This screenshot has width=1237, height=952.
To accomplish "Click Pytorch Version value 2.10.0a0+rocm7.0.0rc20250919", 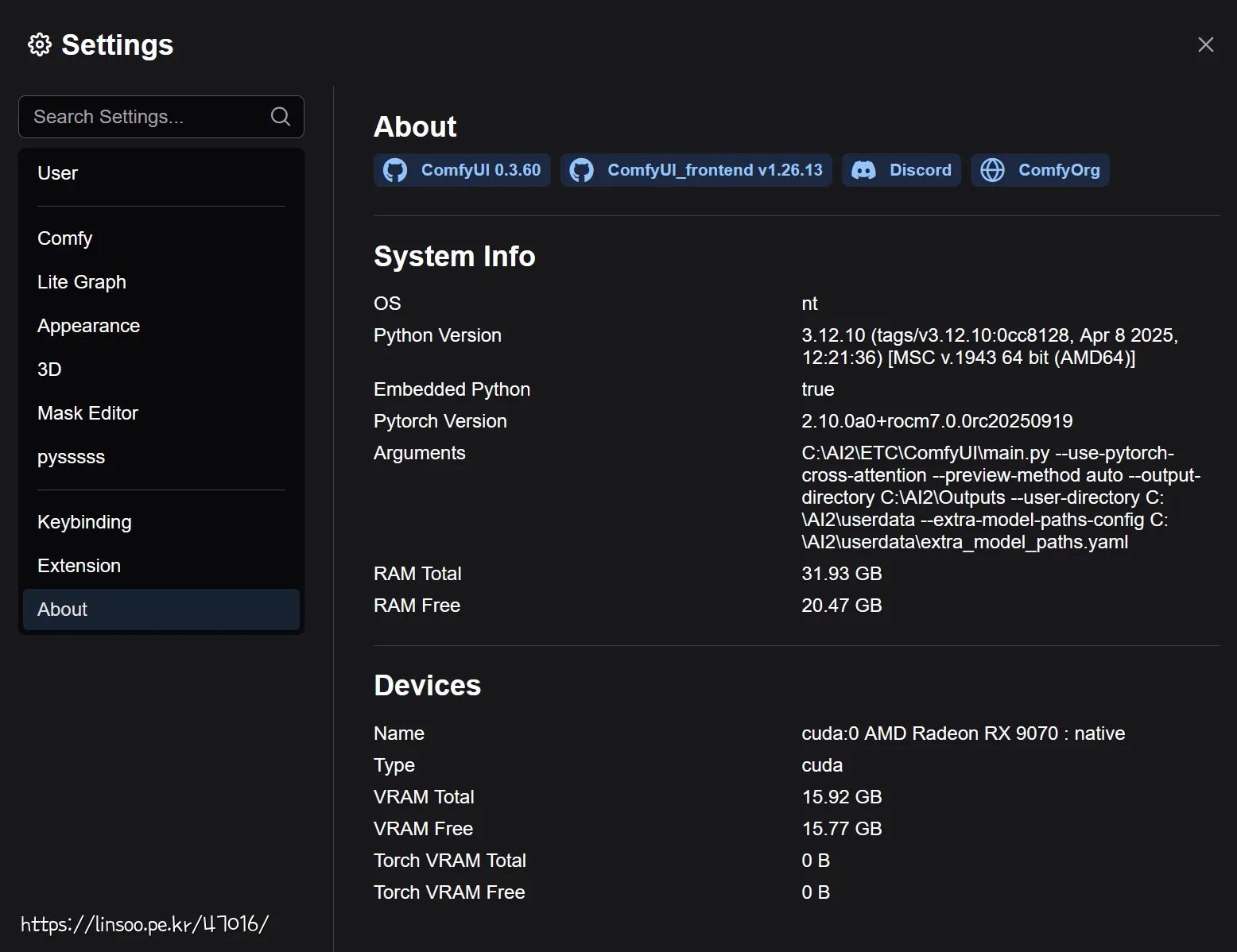I will pos(937,421).
